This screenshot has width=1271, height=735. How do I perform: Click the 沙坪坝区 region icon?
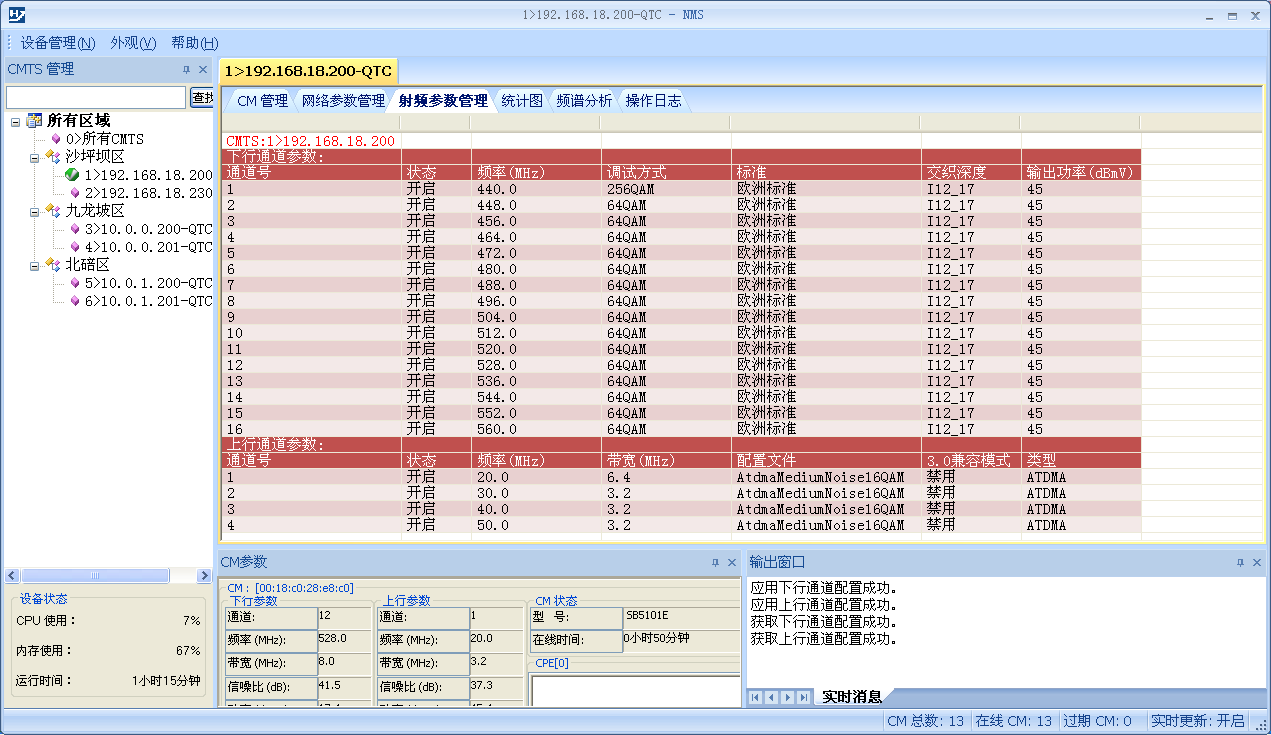tap(54, 157)
